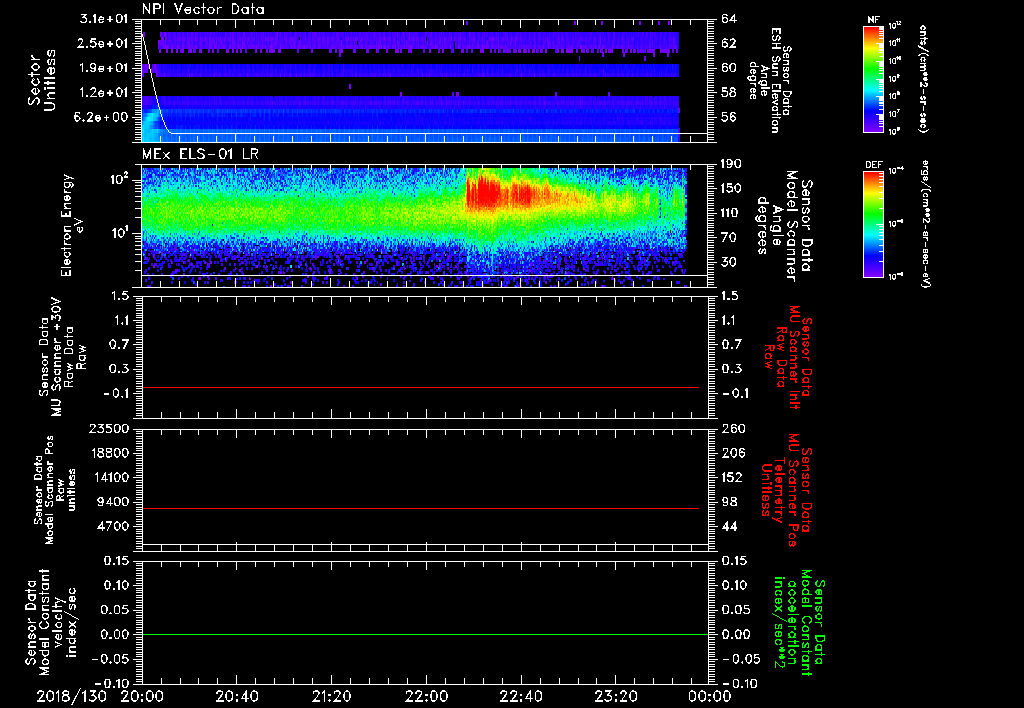This screenshot has width=1024, height=708.
Task: Click the white sun elevation curve in NPI panel
Action: tap(424, 133)
